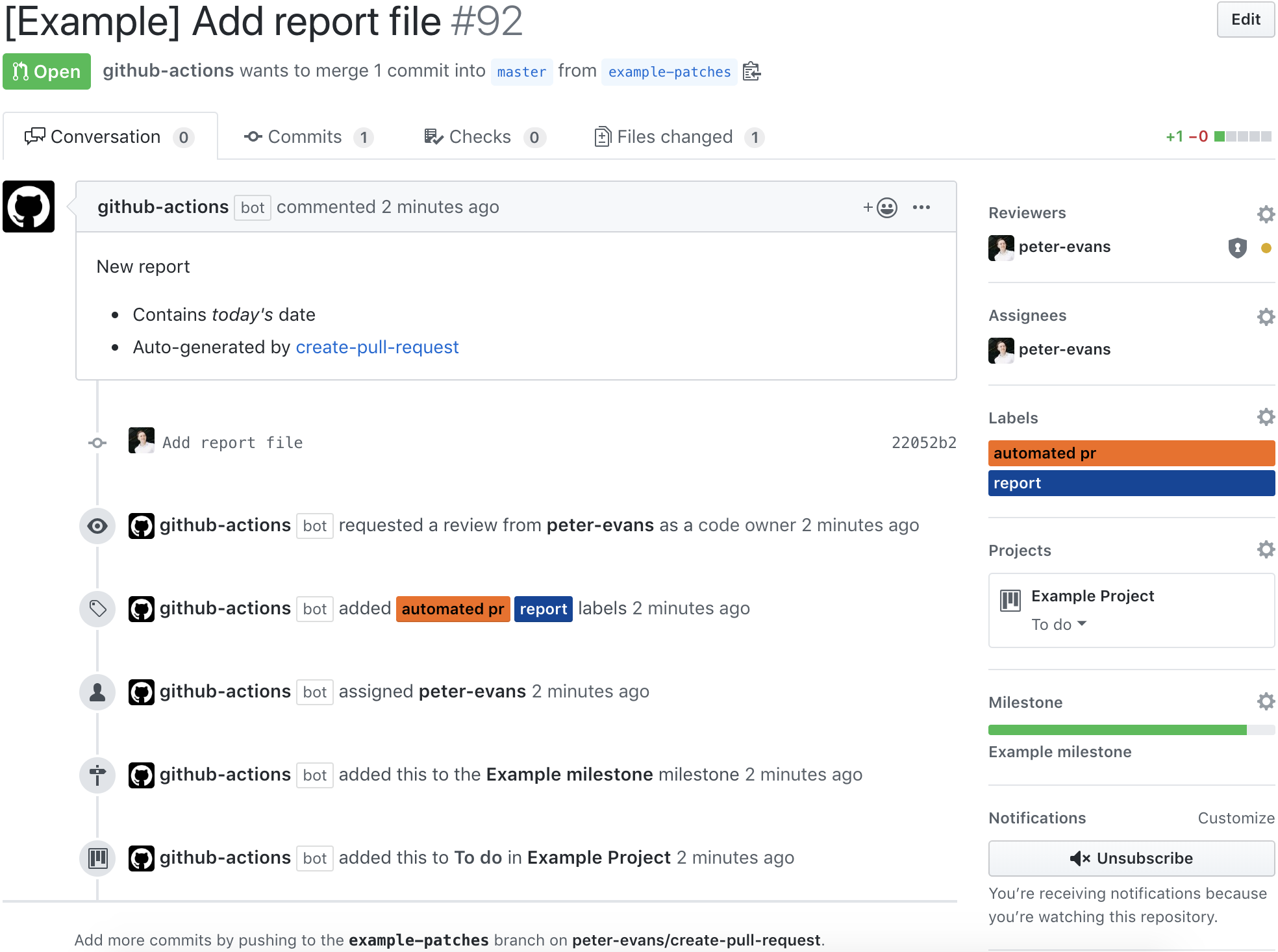
Task: Open the Reviewers settings gear
Action: tap(1266, 214)
